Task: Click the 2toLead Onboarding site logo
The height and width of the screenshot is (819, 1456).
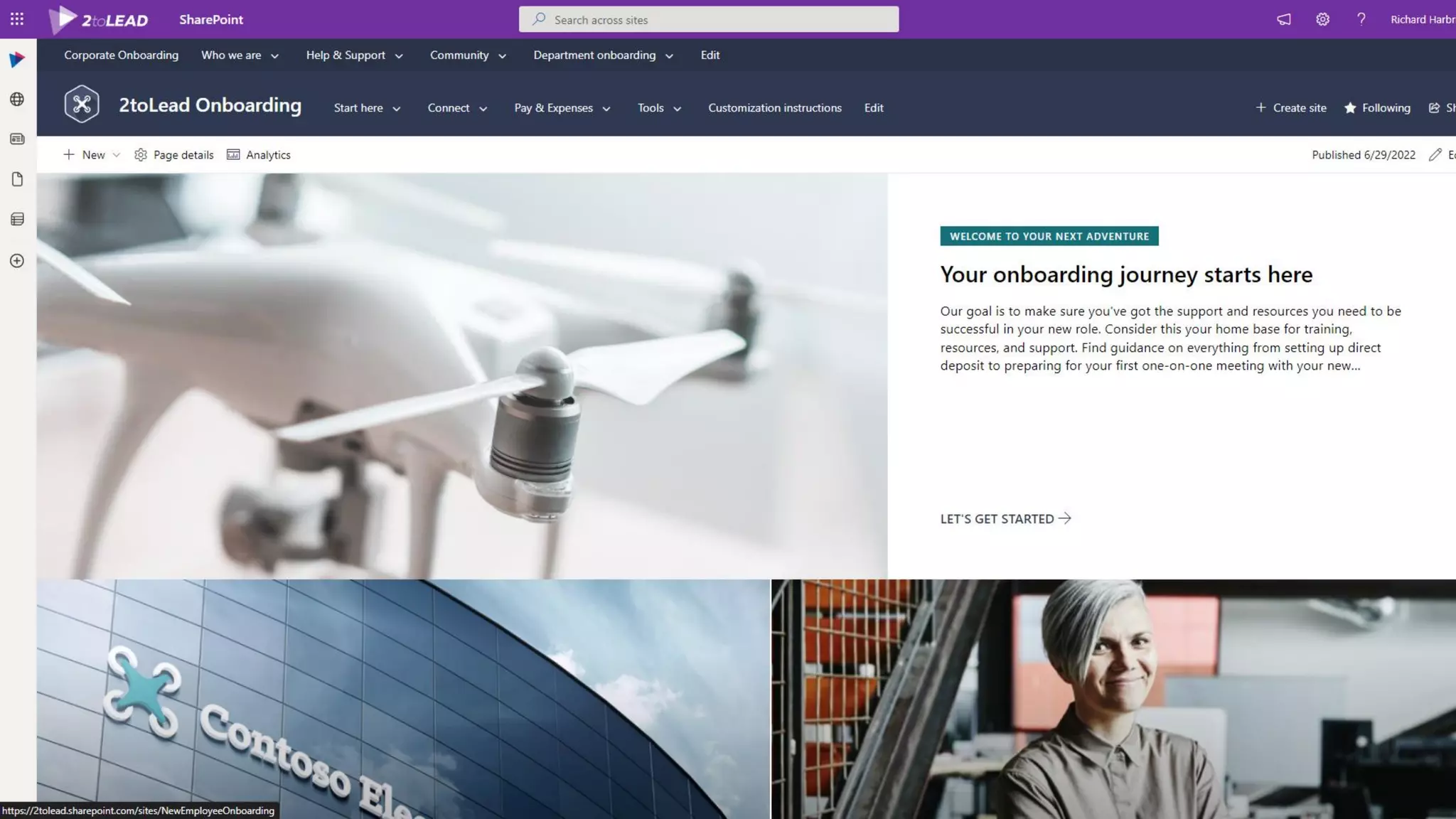Action: 82,105
